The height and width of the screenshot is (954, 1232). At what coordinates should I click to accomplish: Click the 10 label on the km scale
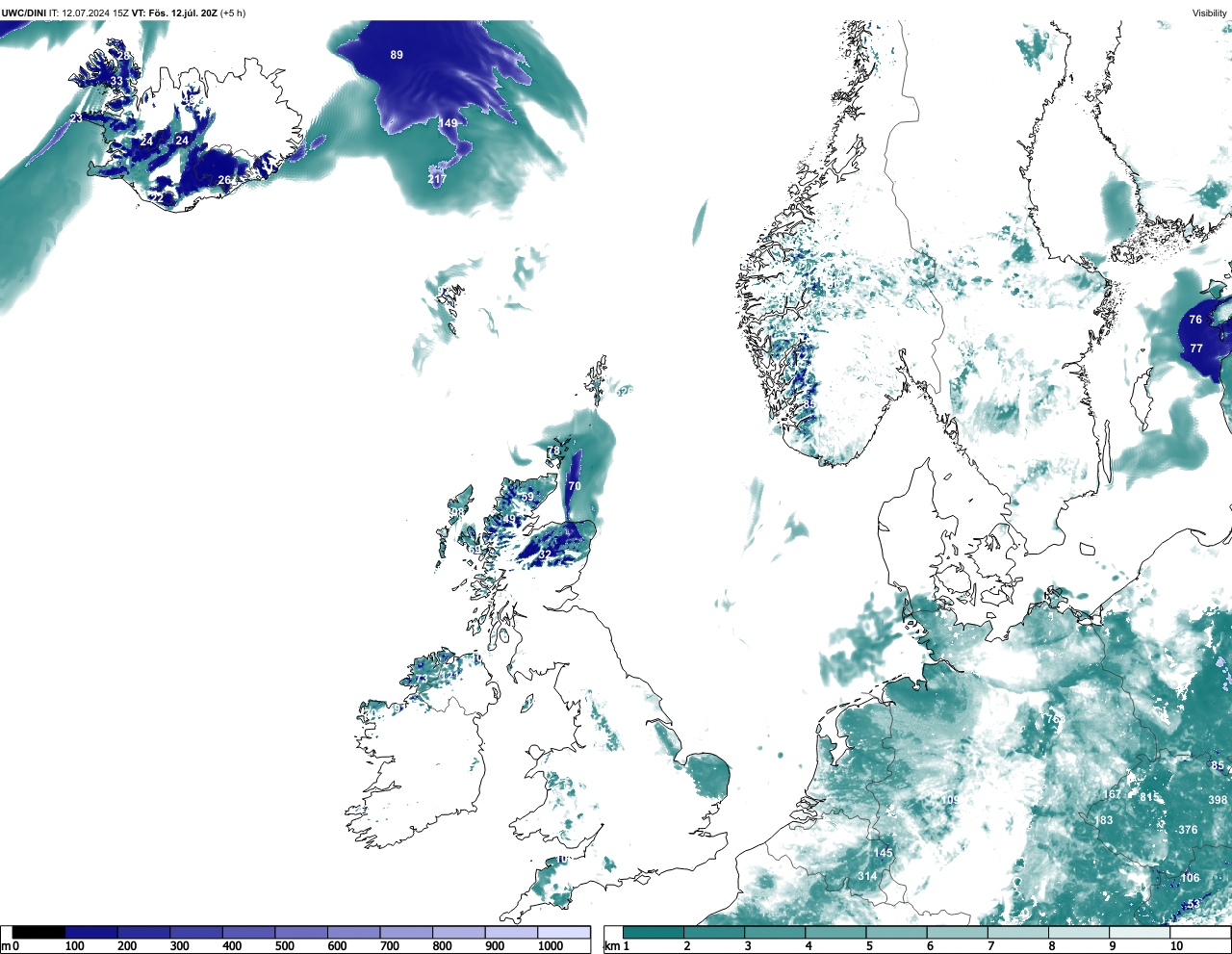point(1176,946)
